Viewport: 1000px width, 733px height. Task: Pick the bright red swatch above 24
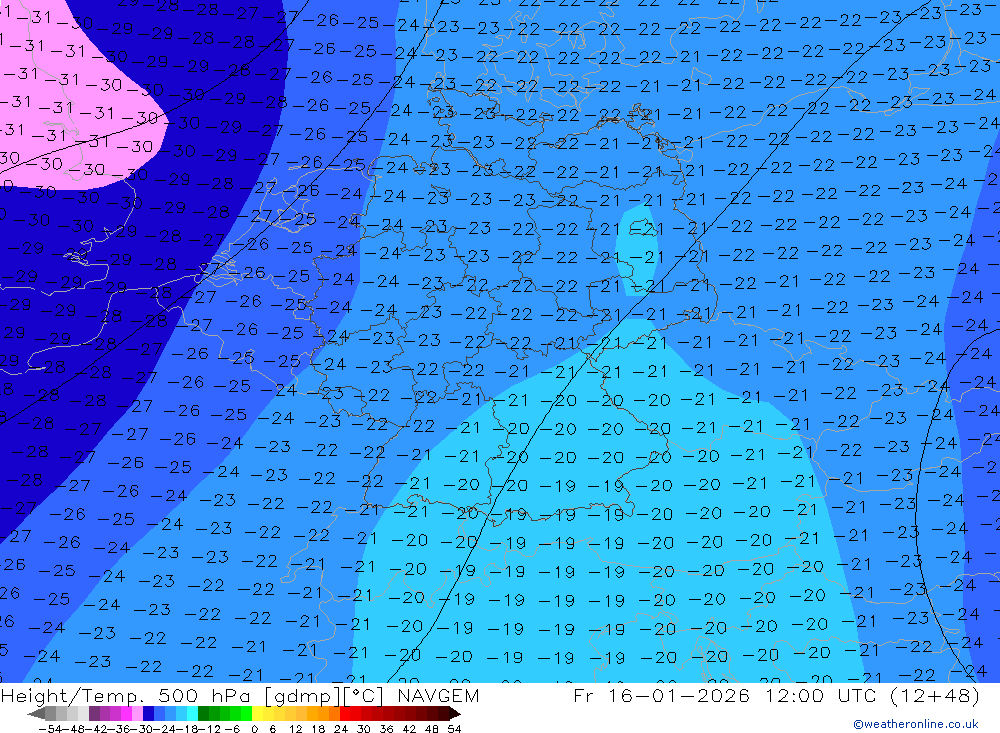coord(346,713)
